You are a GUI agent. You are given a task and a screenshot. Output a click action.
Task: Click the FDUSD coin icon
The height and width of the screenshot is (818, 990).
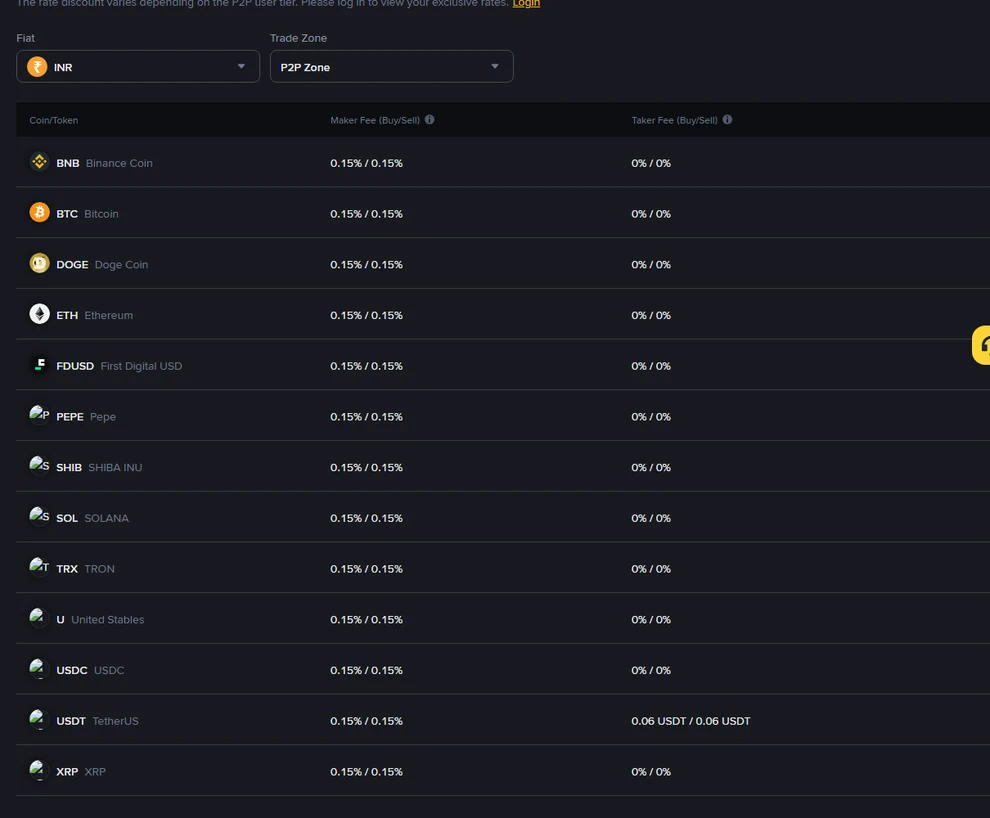39,365
